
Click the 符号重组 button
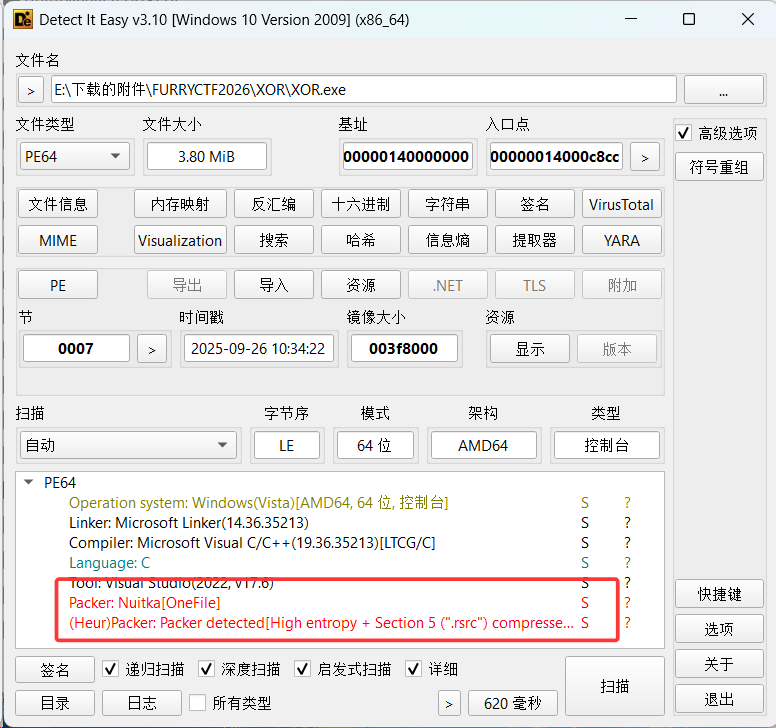coord(719,167)
